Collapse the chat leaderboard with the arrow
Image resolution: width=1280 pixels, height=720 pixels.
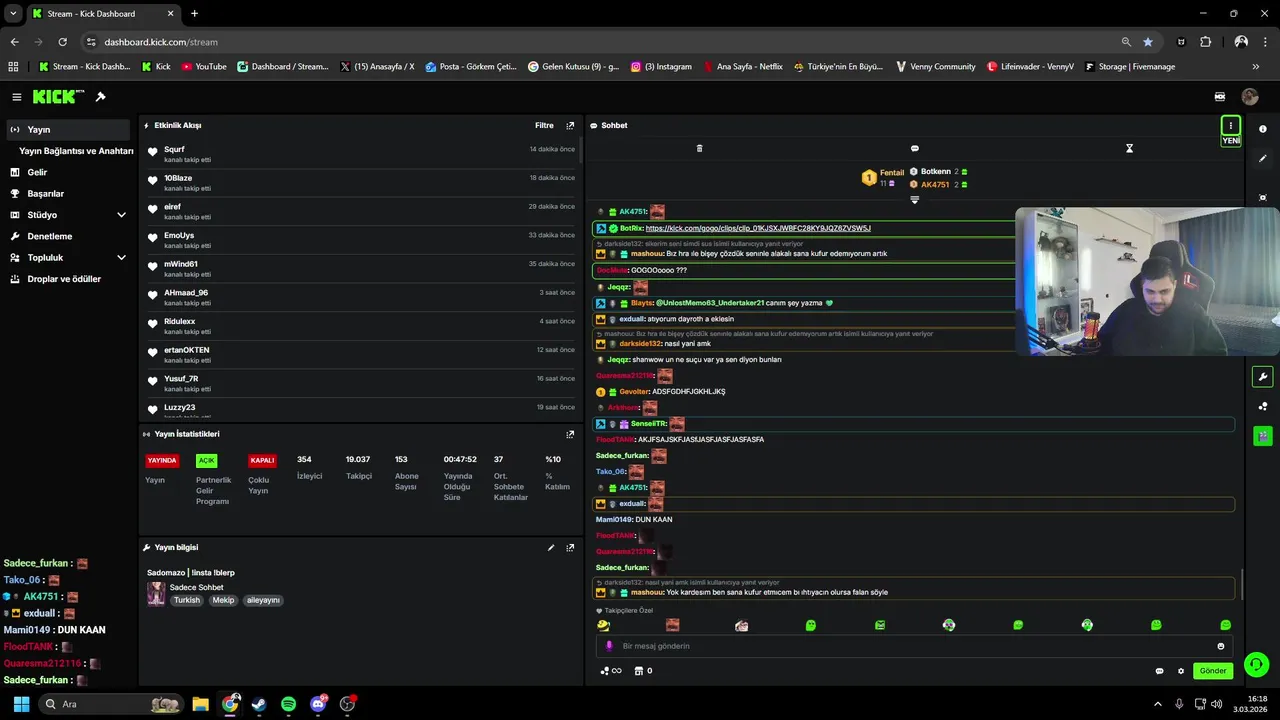click(x=915, y=200)
